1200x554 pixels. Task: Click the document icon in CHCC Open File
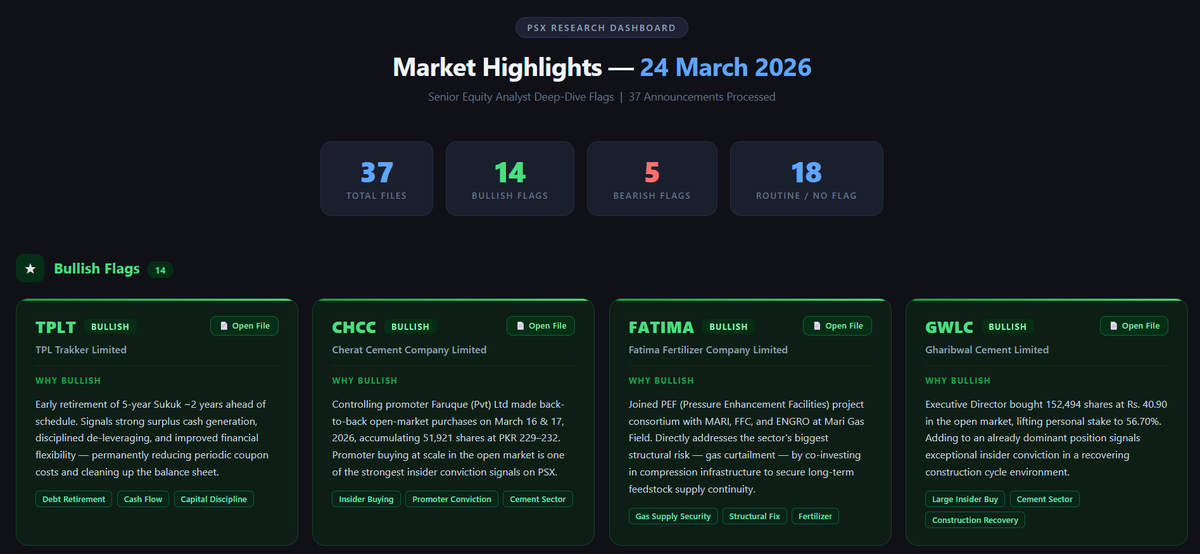pyautogui.click(x=519, y=326)
